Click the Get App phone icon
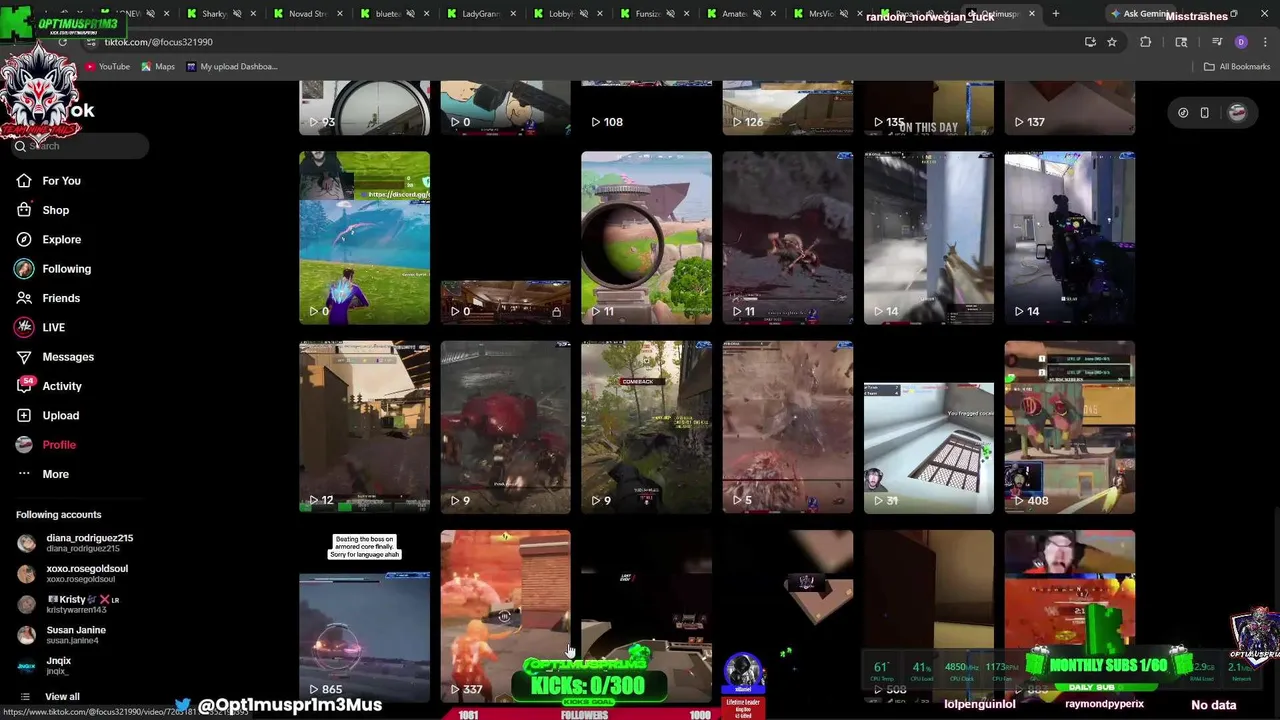Viewport: 1280px width, 720px height. (1204, 113)
